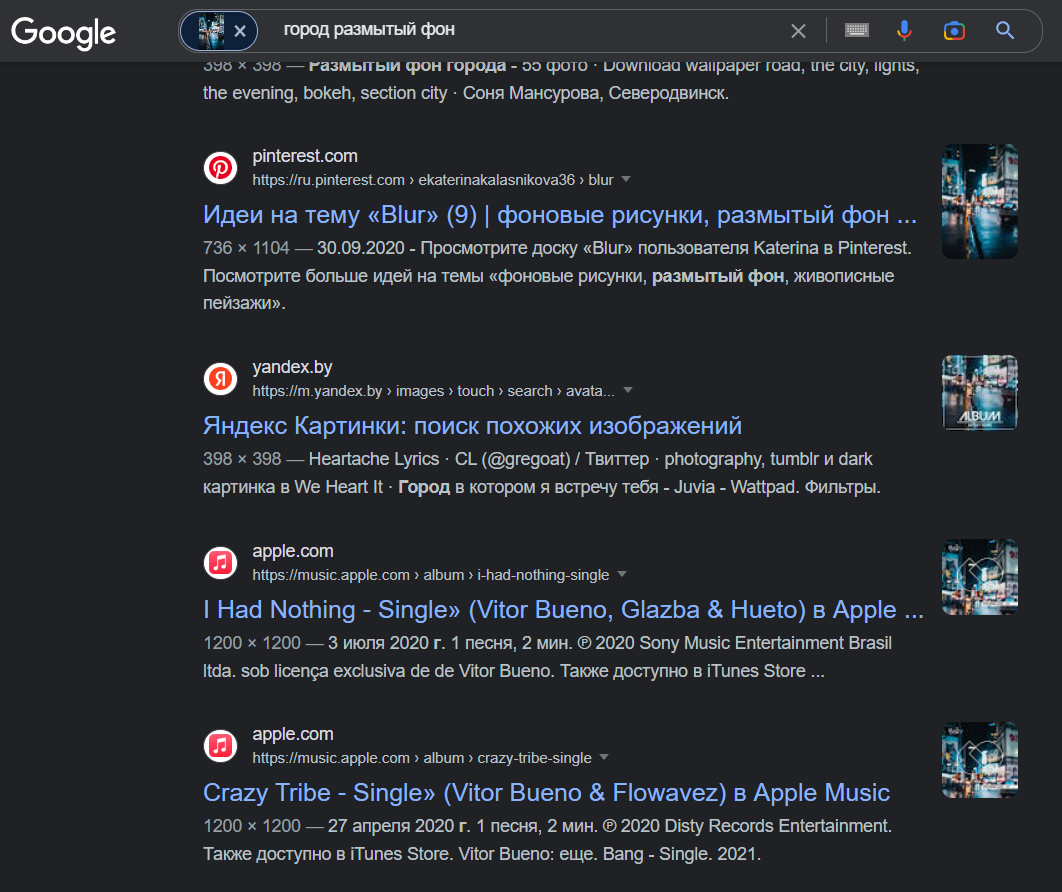Open the 'I Had Nothing' result thumbnail
1062x892 pixels.
click(979, 577)
